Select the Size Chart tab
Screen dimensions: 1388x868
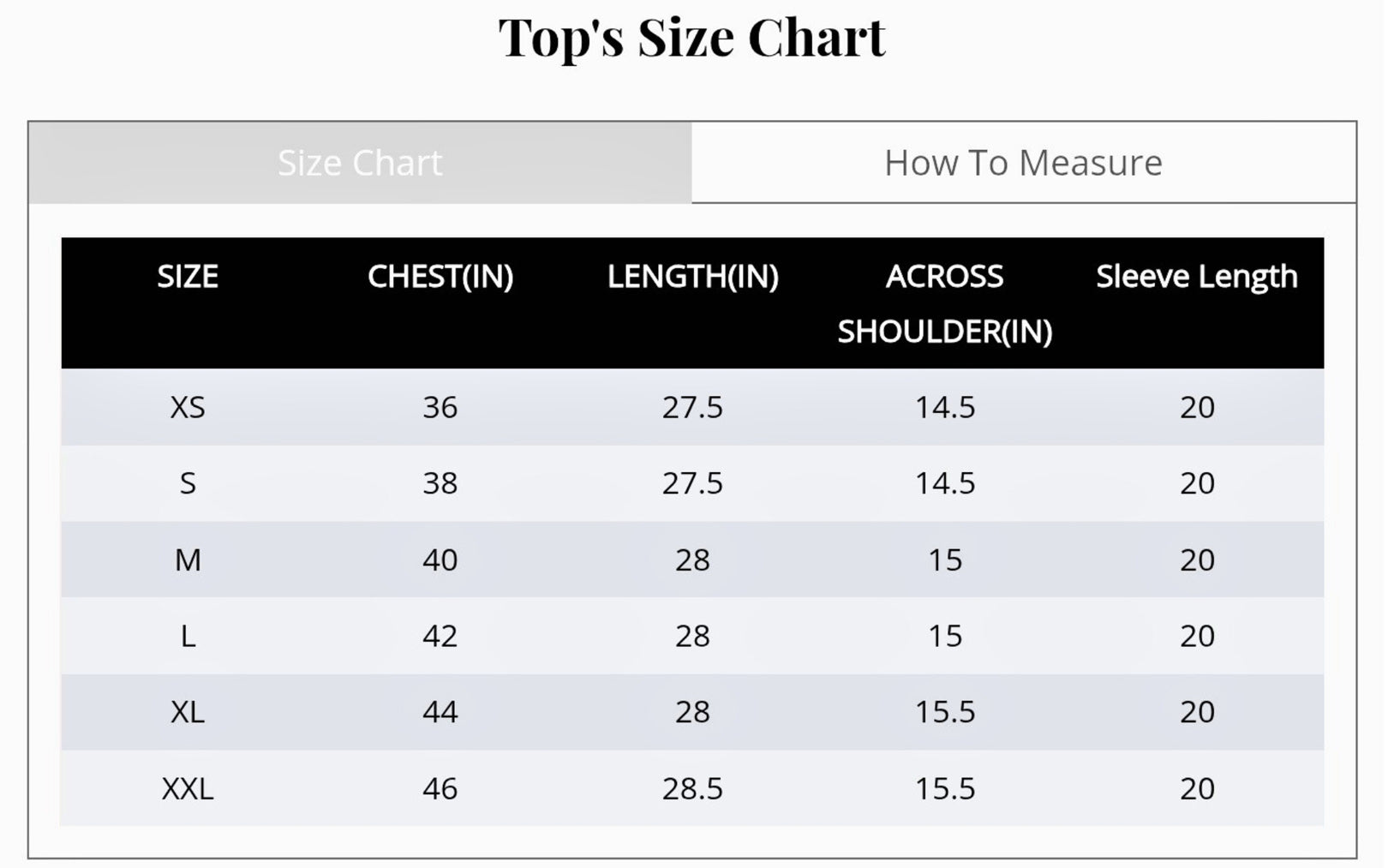(x=360, y=163)
